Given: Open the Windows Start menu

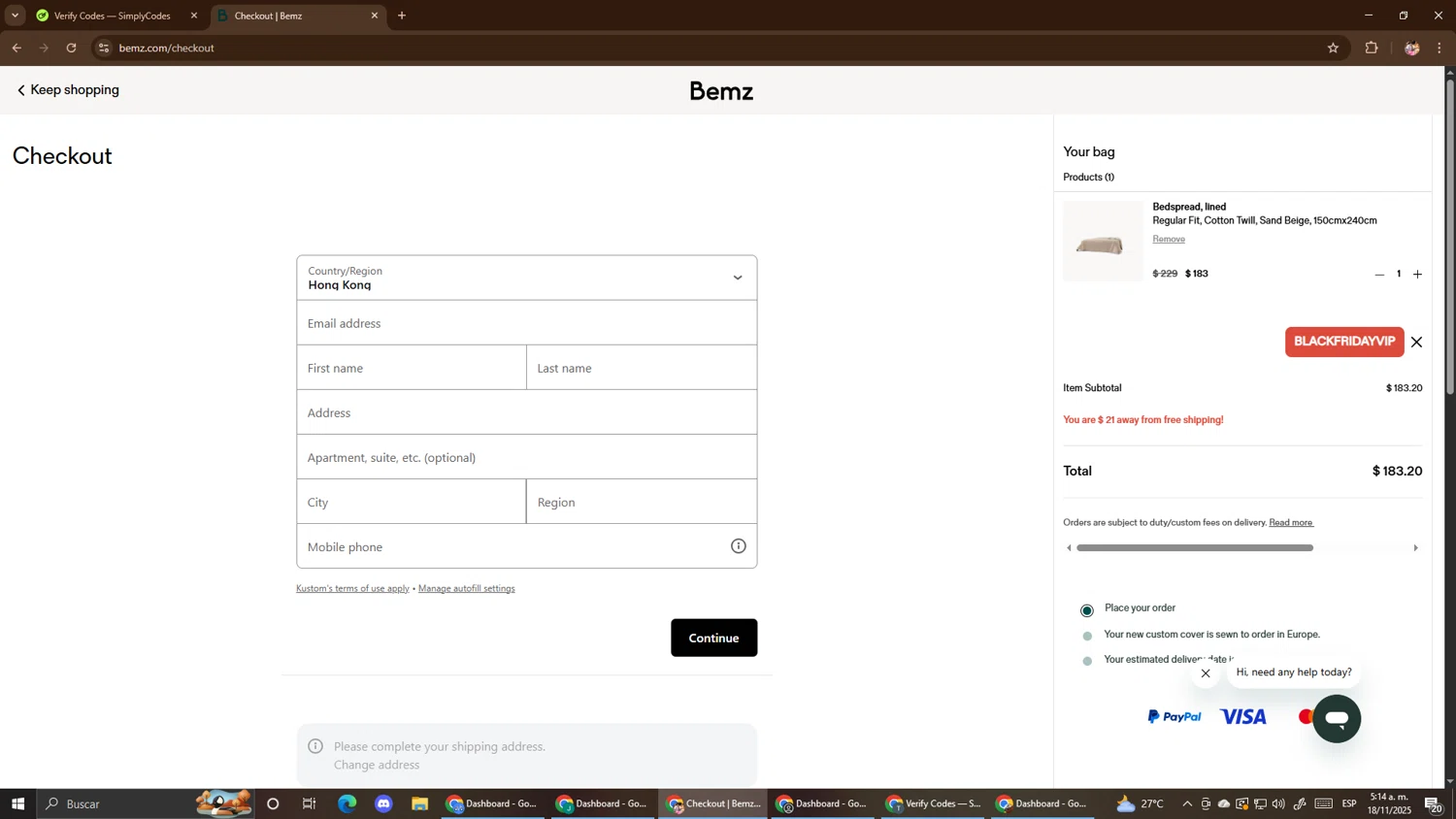Looking at the screenshot, I should click(17, 803).
